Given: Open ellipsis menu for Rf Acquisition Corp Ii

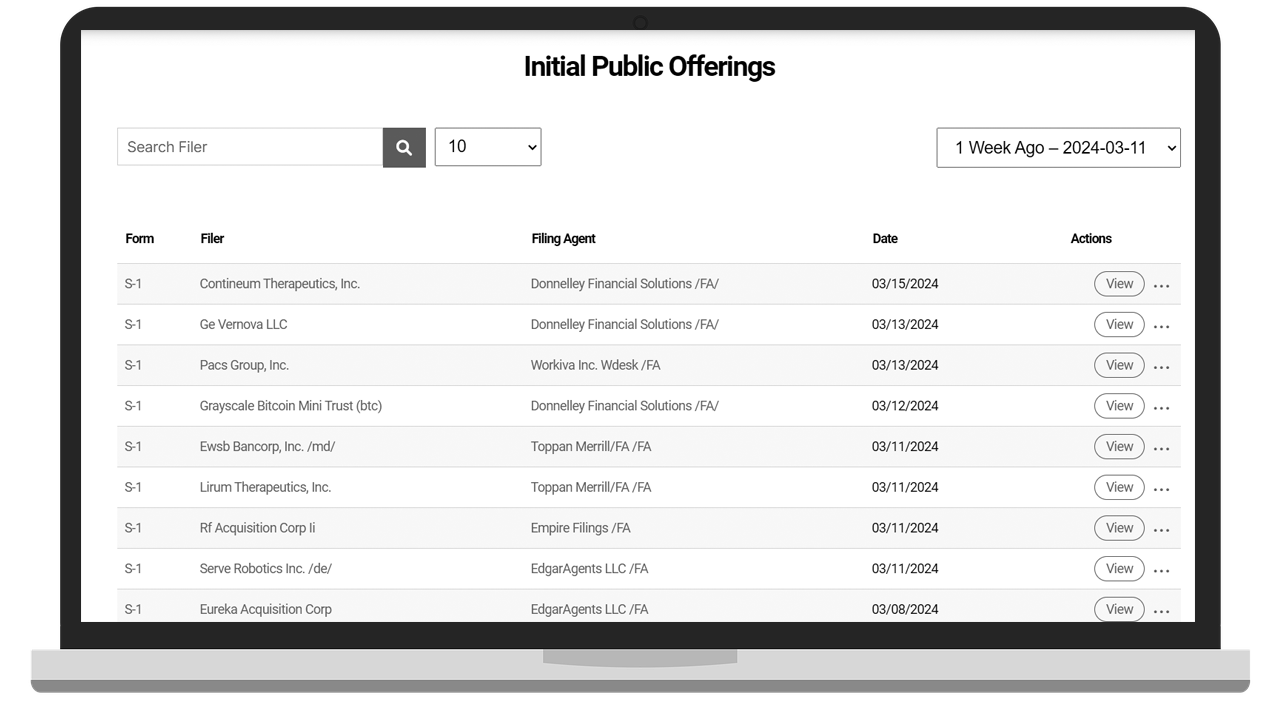Looking at the screenshot, I should coord(1161,529).
